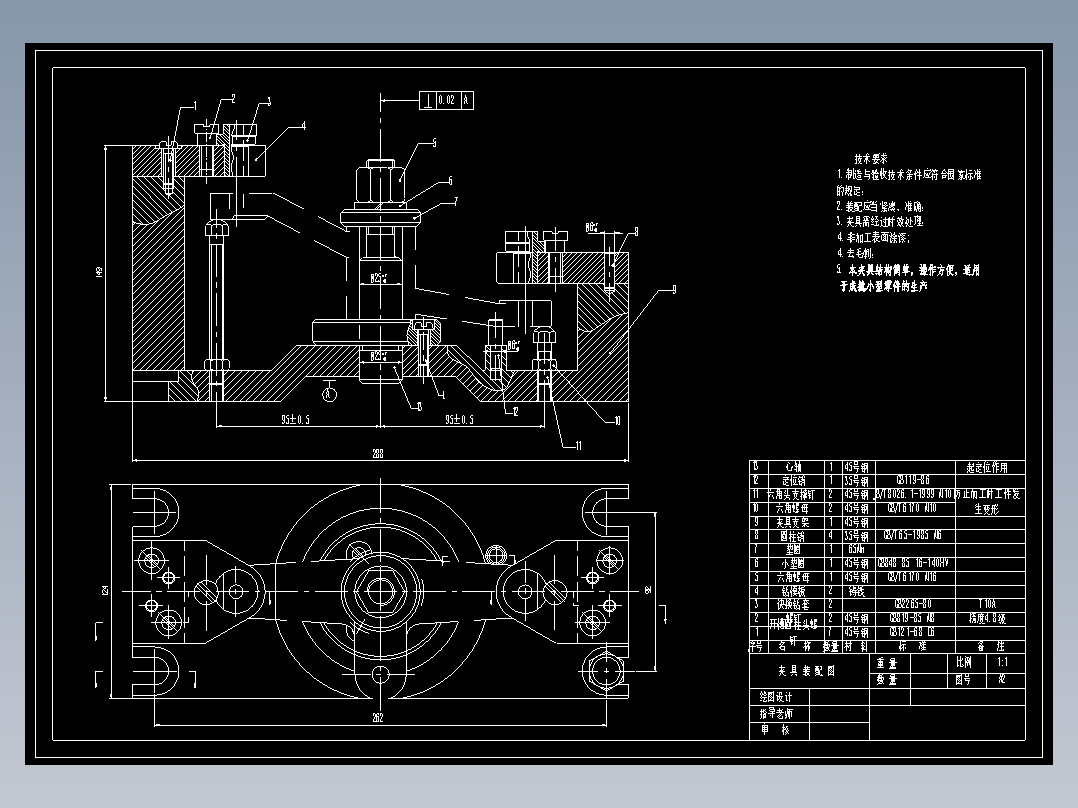Click the '备注' column header
The width and height of the screenshot is (1078, 808).
coord(991,646)
